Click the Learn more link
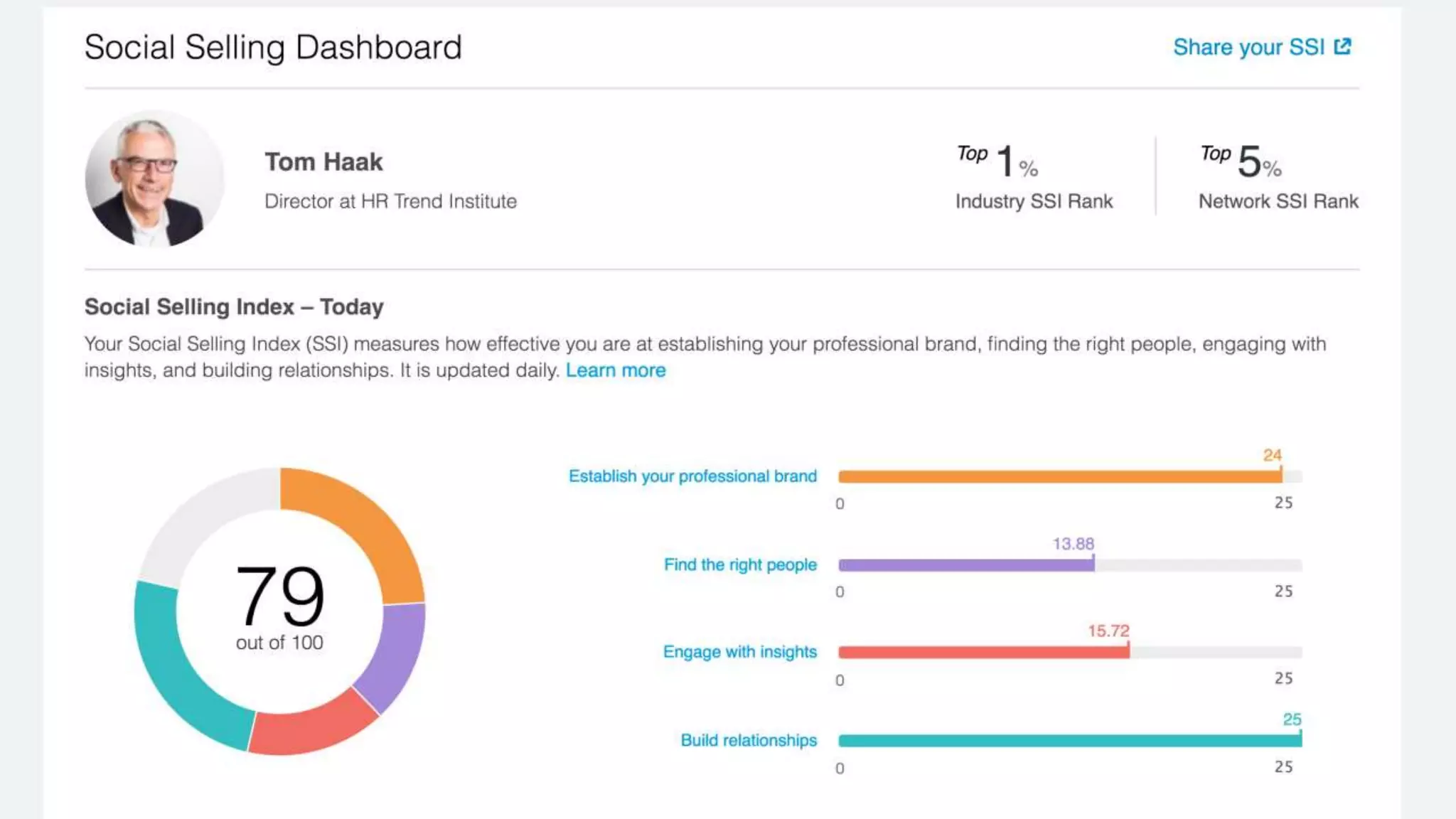1456x819 pixels. tap(615, 370)
